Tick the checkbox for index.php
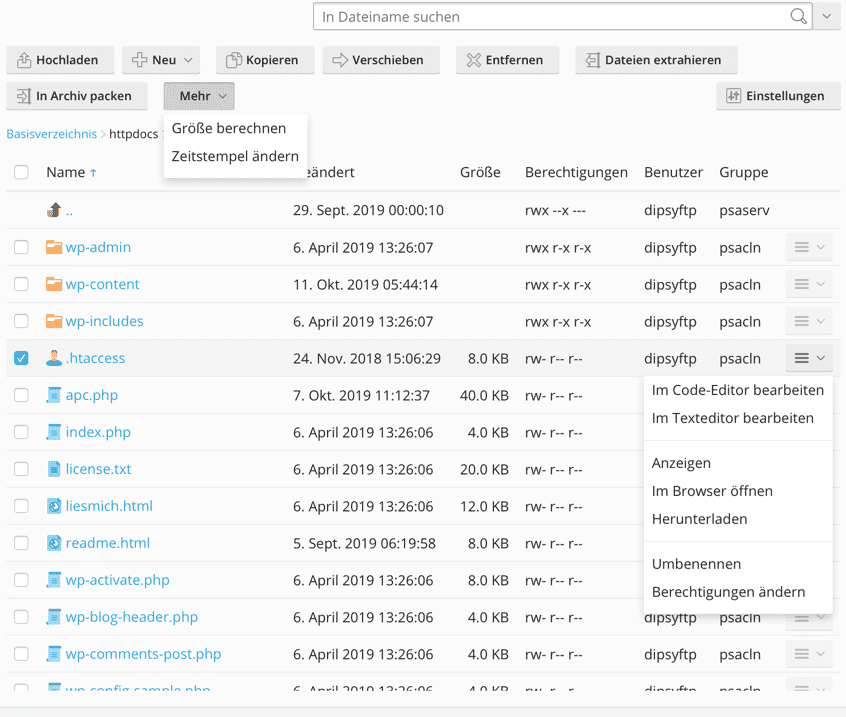 [x=21, y=432]
